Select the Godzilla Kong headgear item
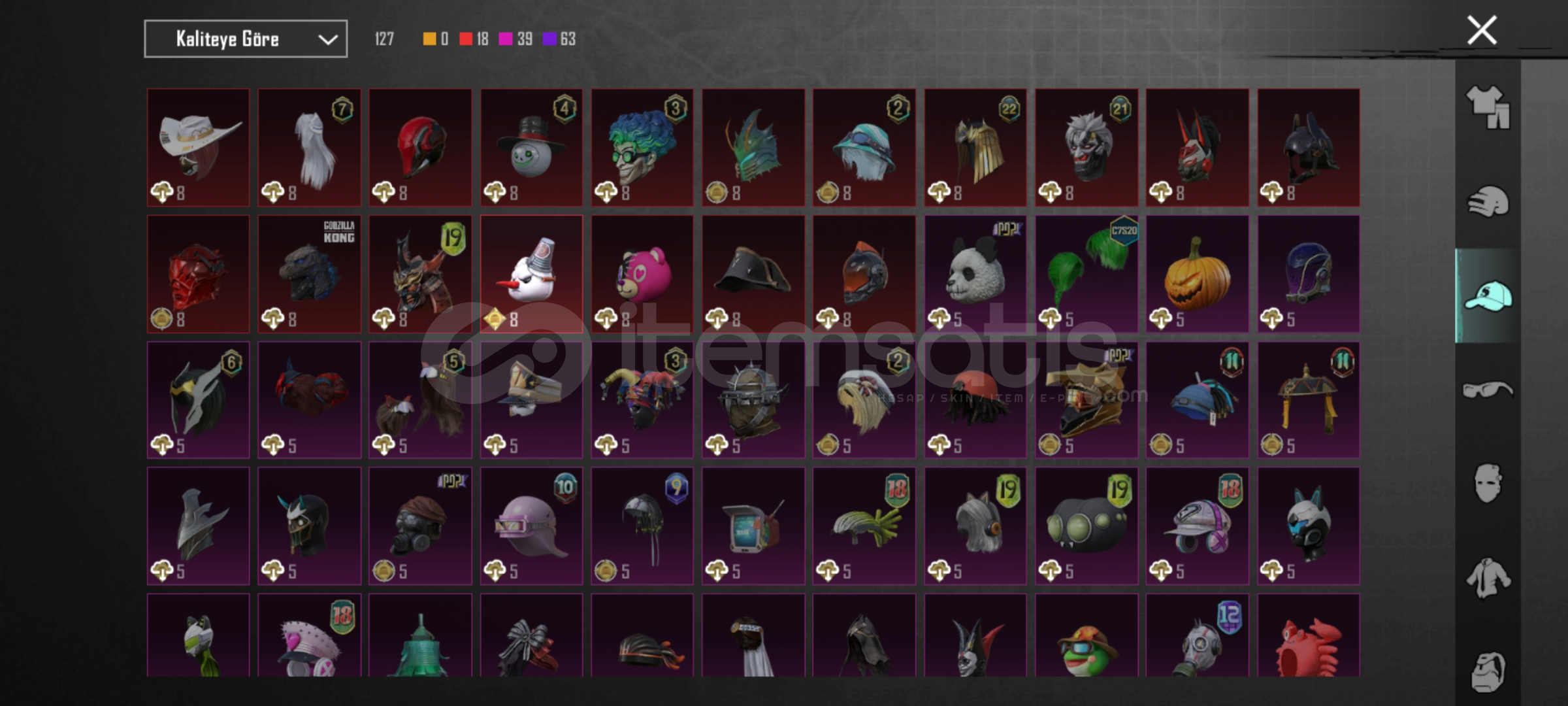This screenshot has height=706, width=1568. [x=309, y=274]
